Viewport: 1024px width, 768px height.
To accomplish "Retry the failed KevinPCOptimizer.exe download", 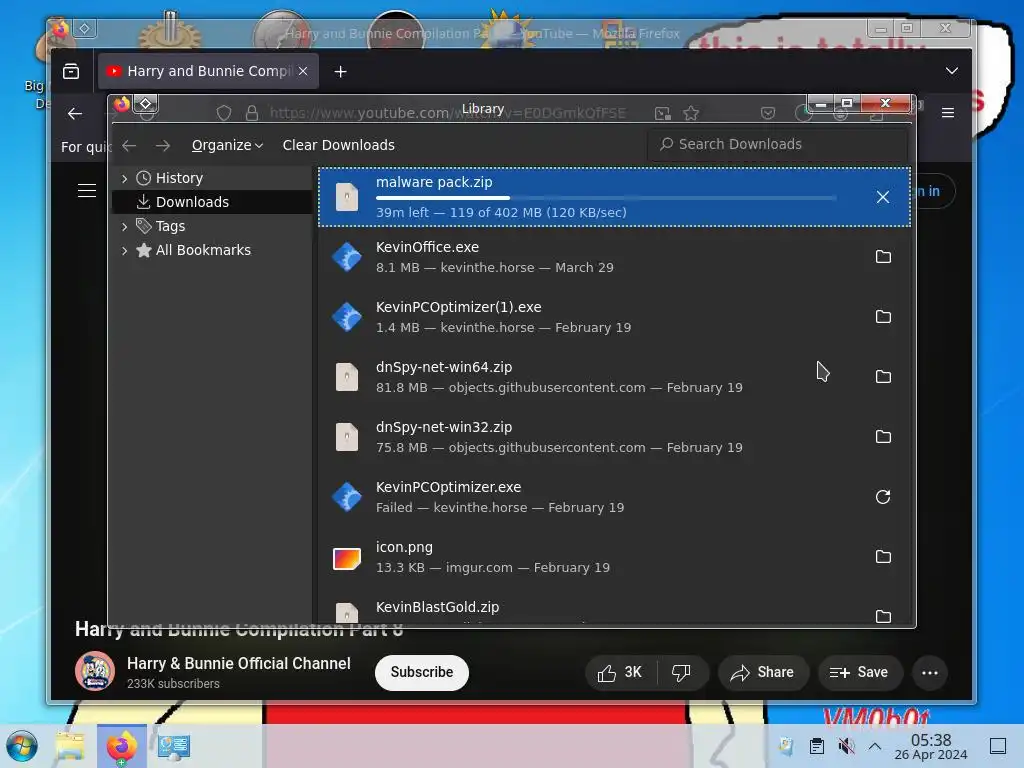I will click(883, 497).
